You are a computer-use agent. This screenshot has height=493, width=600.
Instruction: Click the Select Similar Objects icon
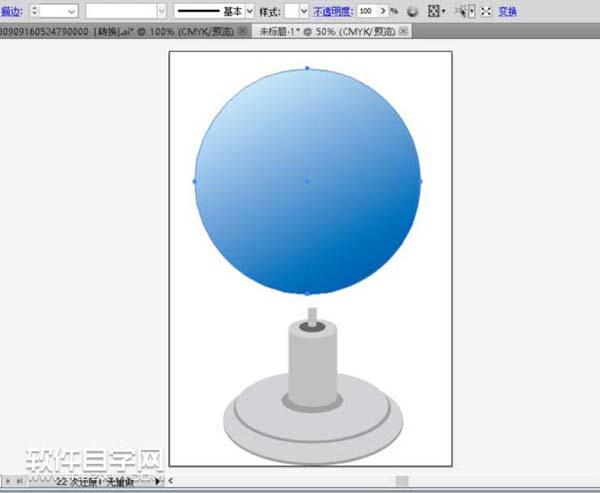click(x=461, y=11)
